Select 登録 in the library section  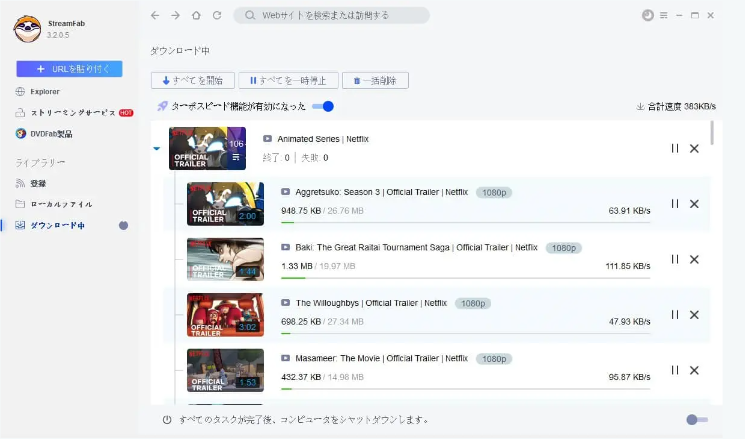point(31,183)
